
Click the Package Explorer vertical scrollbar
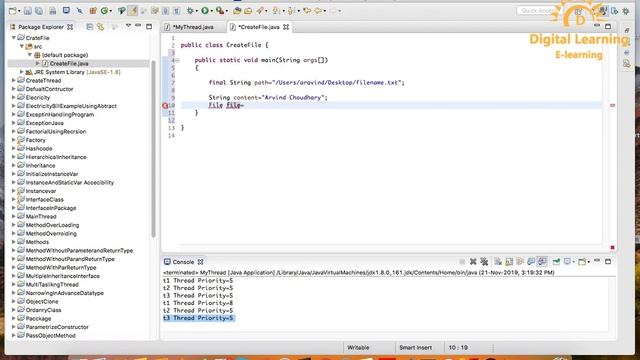pyautogui.click(x=153, y=149)
